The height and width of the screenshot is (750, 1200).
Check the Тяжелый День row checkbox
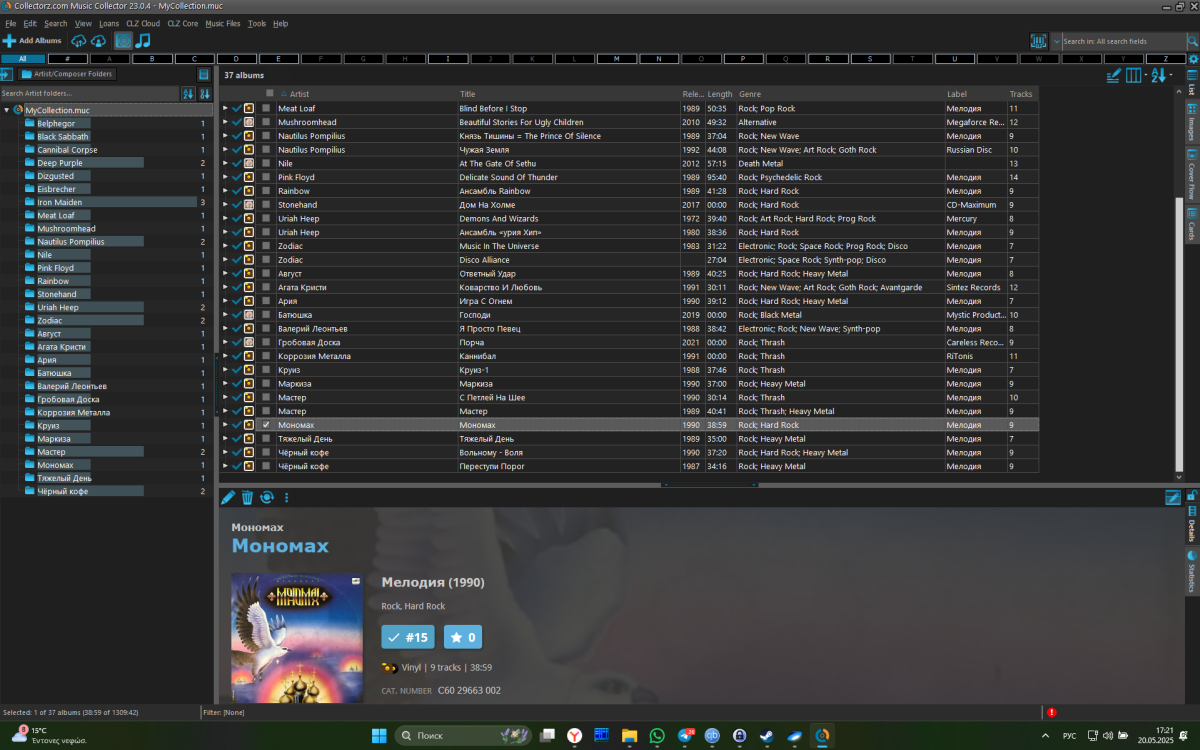click(x=267, y=438)
